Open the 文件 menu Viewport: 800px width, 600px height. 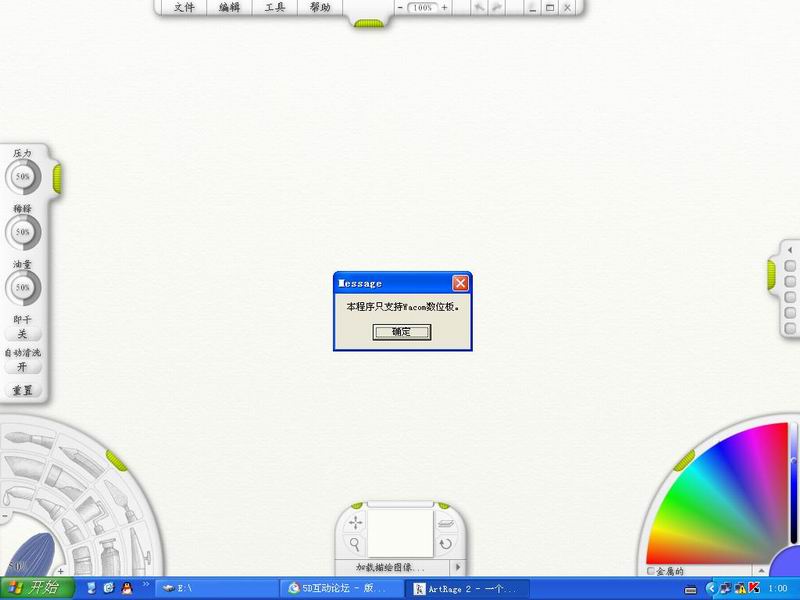point(184,7)
